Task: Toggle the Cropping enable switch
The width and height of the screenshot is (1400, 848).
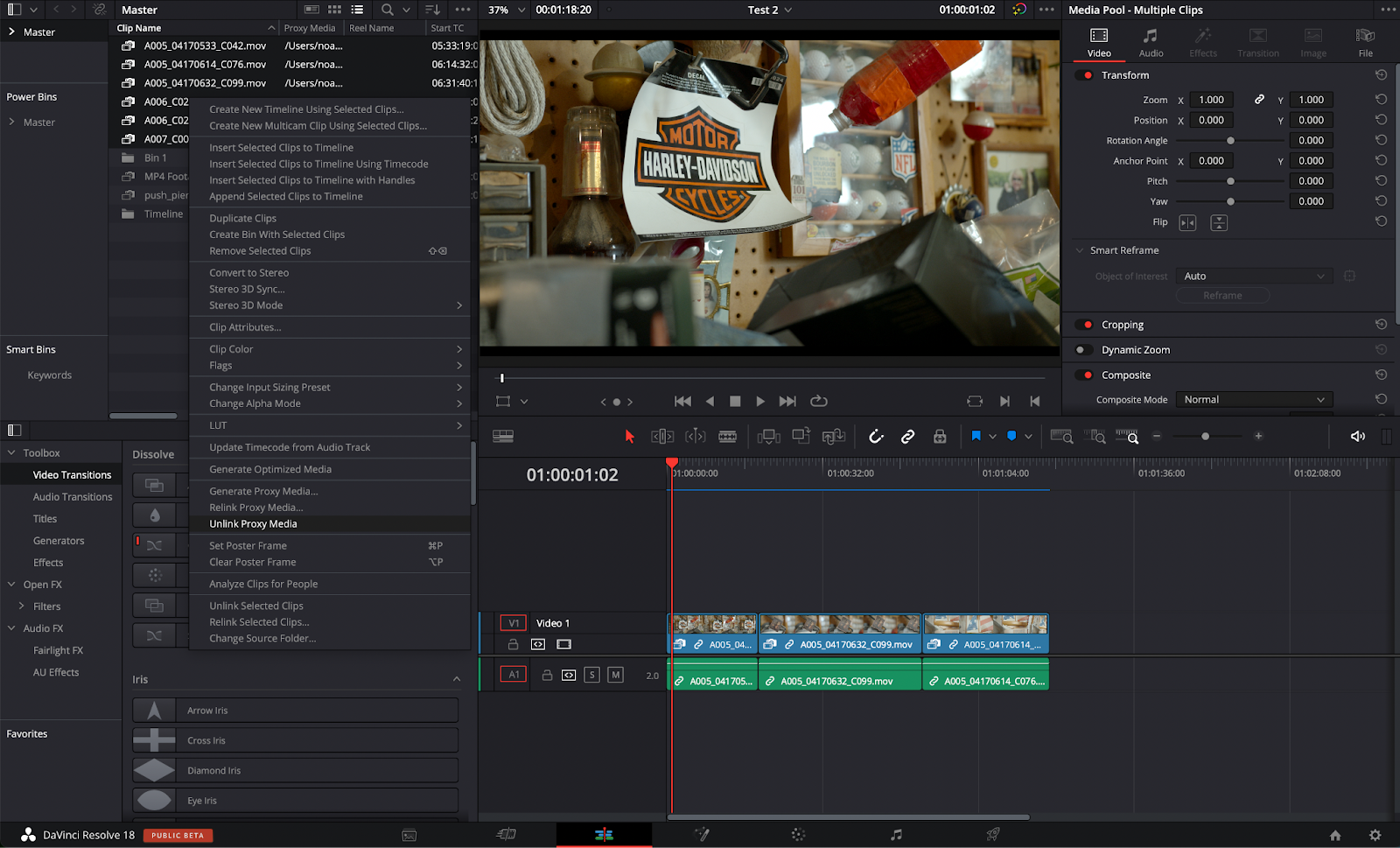Action: (x=1084, y=325)
